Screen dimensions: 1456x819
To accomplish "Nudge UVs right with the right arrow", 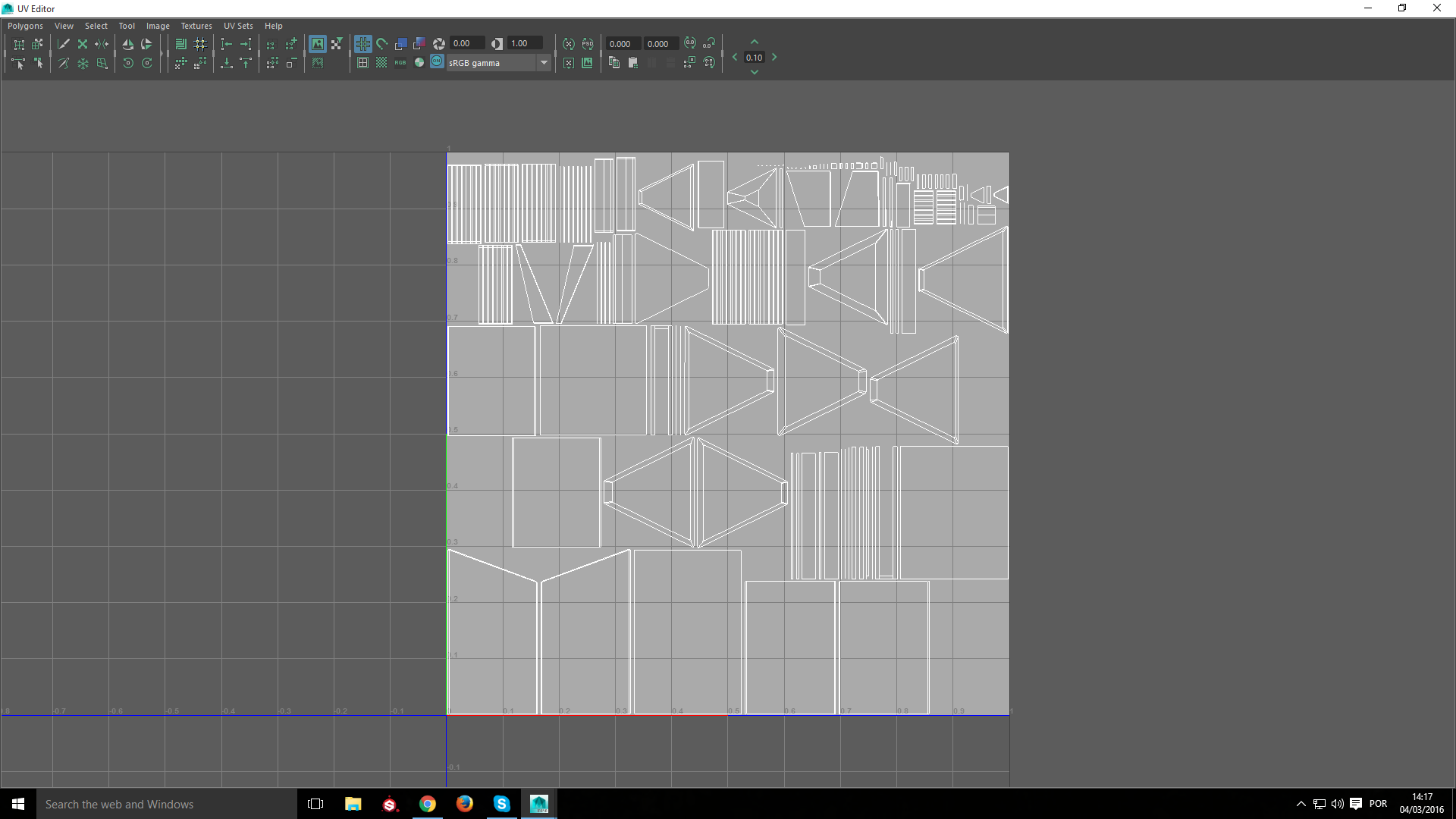I will [x=774, y=58].
